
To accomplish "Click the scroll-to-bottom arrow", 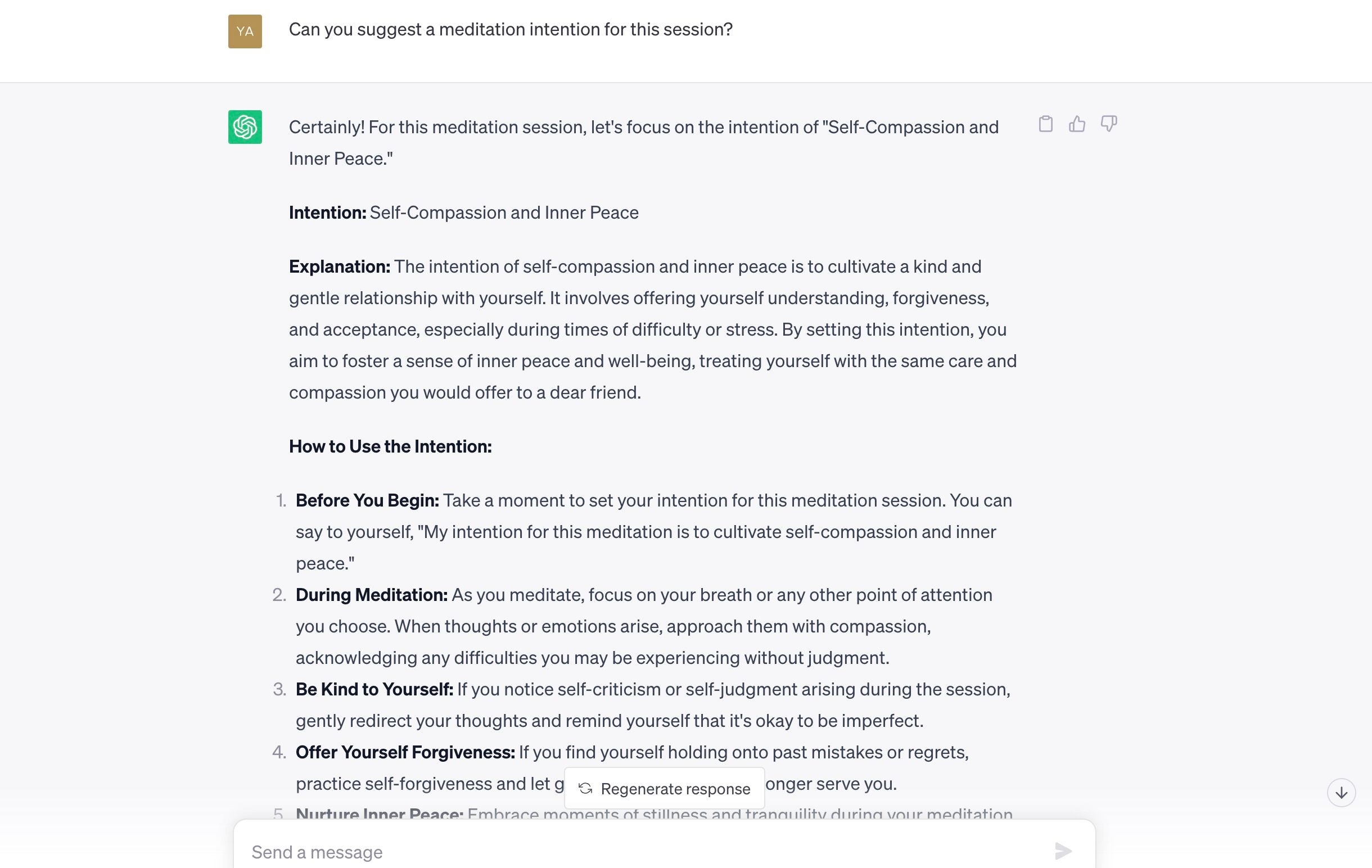I will click(1343, 791).
